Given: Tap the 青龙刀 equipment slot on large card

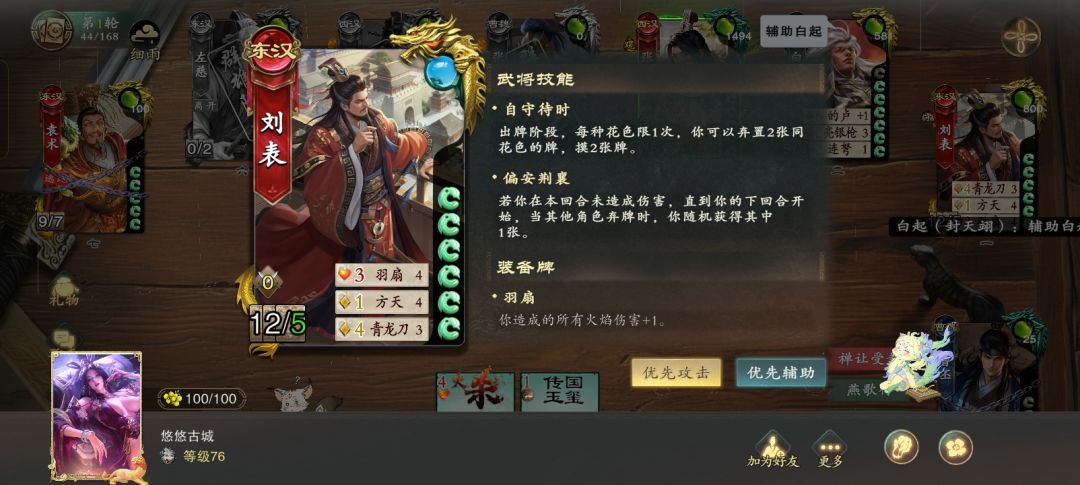Looking at the screenshot, I should (382, 329).
